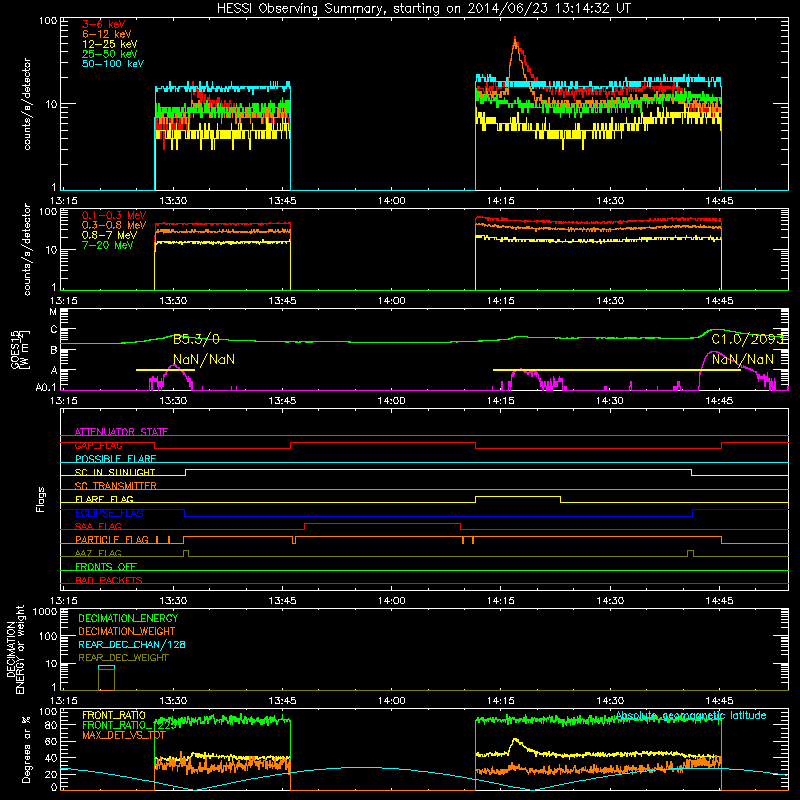Select the FLARE_FLAG label
Image resolution: width=800 pixels, height=800 pixels.
[x=104, y=499]
